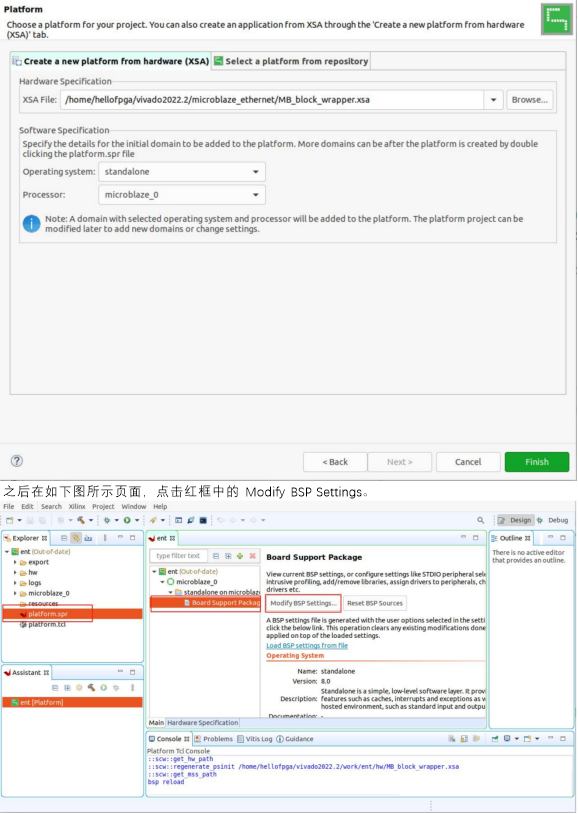Click the green Finish button
Image resolution: width=578 pixels, height=814 pixels.
click(536, 462)
